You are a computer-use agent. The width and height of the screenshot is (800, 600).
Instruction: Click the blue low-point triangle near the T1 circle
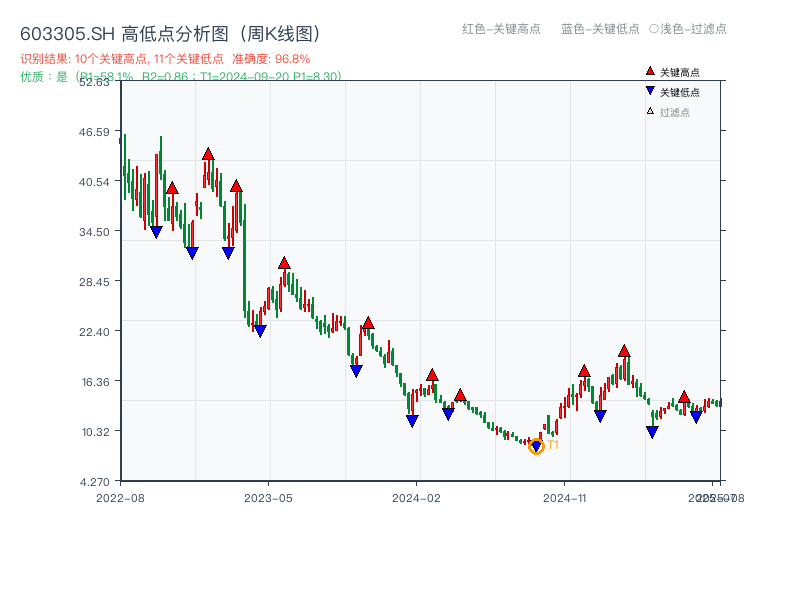tap(536, 446)
